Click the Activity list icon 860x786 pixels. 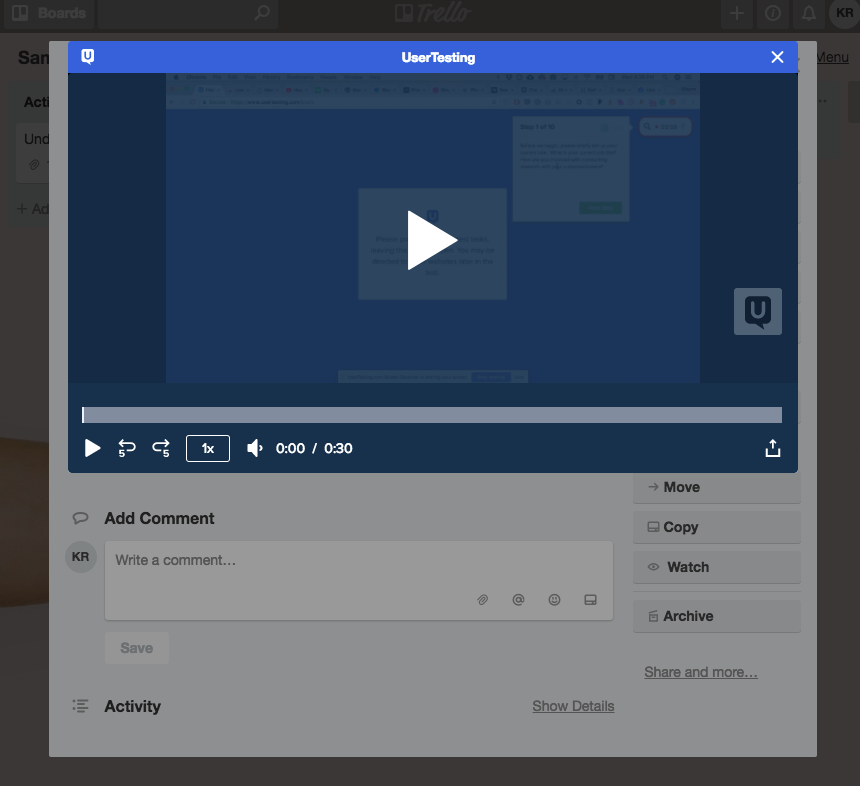click(x=81, y=705)
